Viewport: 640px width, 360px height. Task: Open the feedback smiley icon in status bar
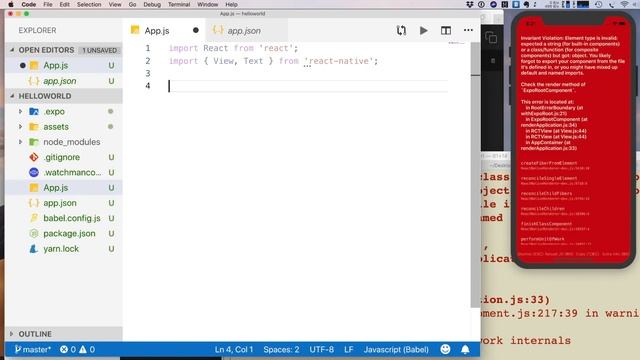(x=445, y=349)
